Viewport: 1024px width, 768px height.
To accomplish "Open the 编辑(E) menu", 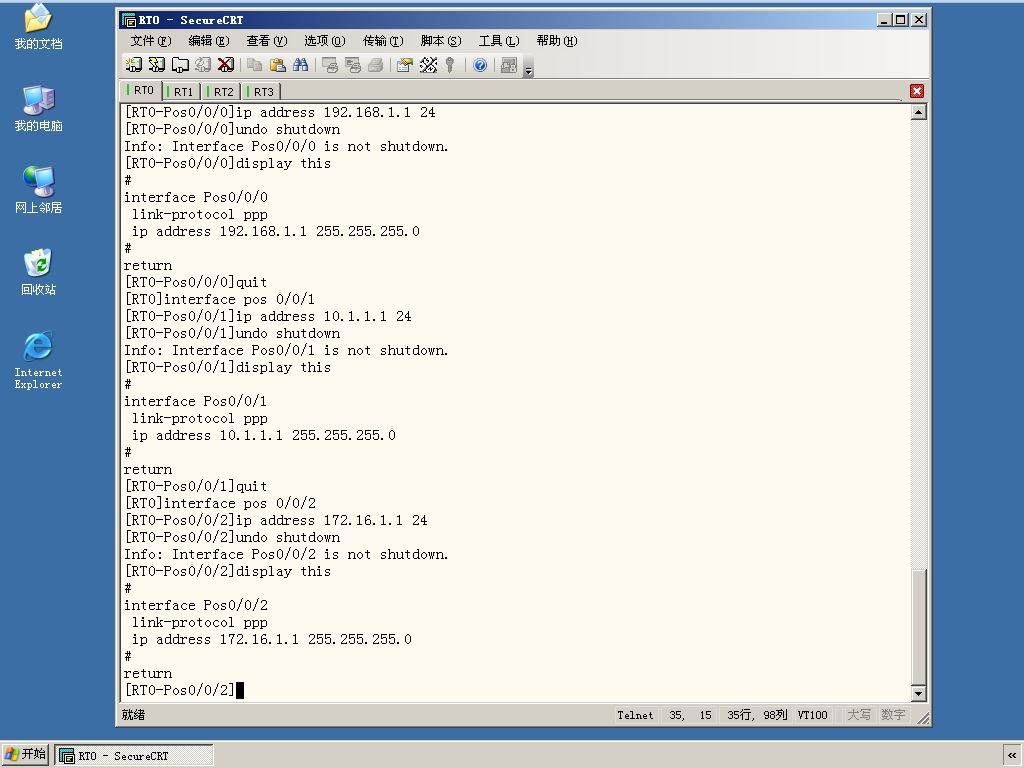I will coord(209,40).
